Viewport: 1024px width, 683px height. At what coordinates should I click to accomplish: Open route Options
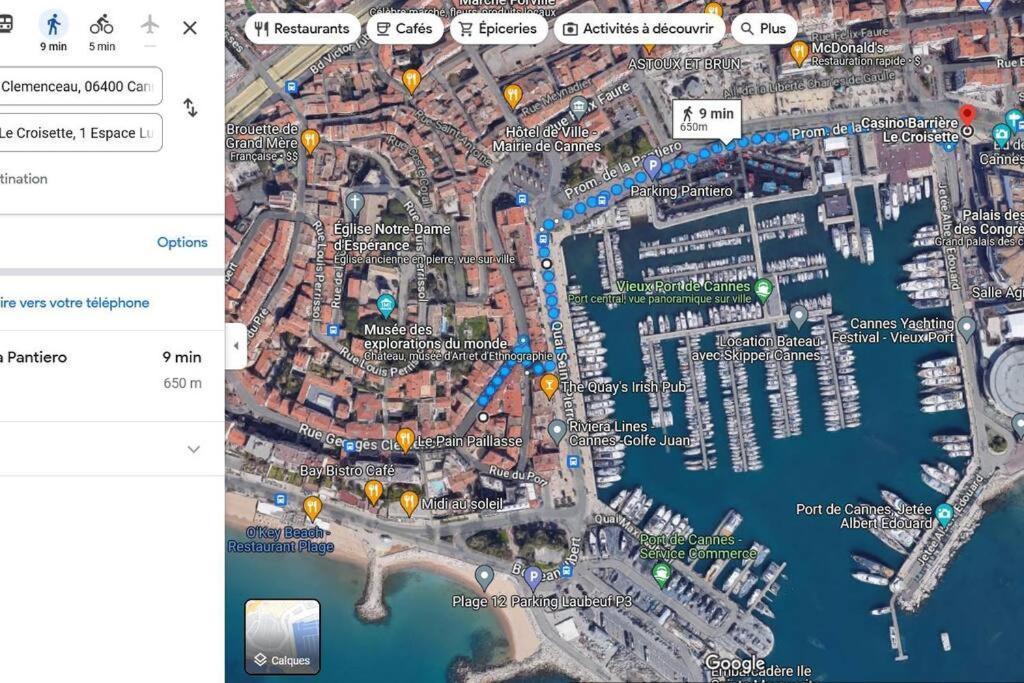[x=182, y=242]
